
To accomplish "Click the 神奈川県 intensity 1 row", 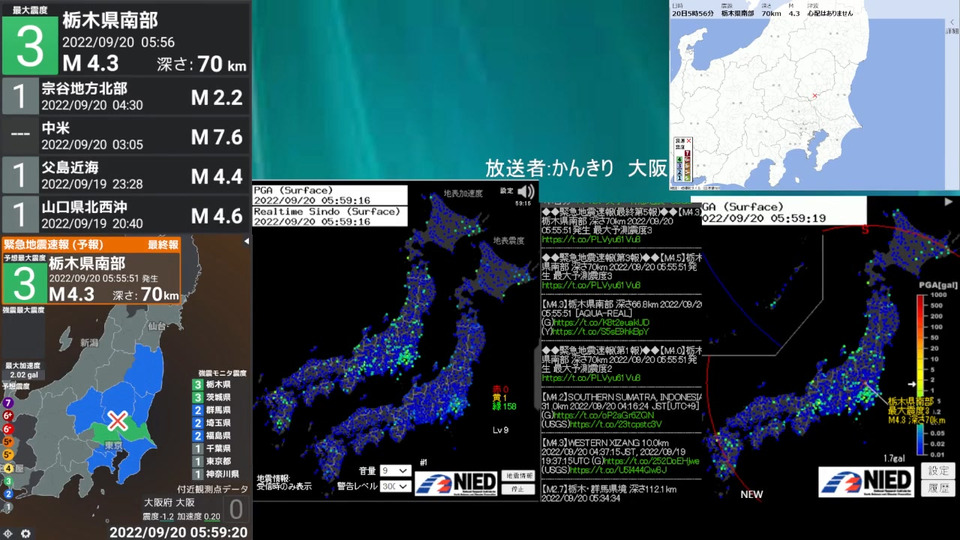I will [216, 474].
